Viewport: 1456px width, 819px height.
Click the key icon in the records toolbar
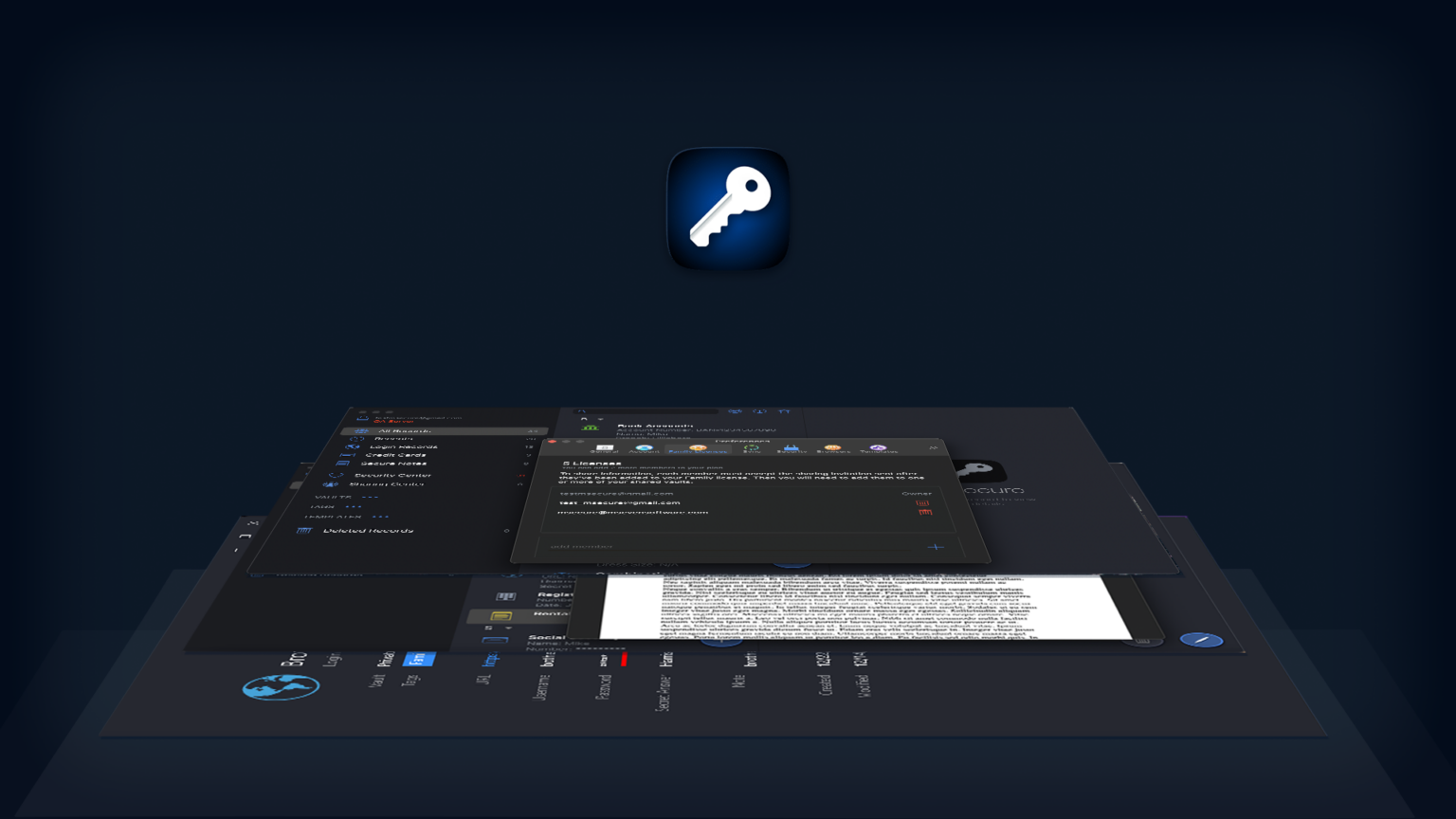coord(734,410)
